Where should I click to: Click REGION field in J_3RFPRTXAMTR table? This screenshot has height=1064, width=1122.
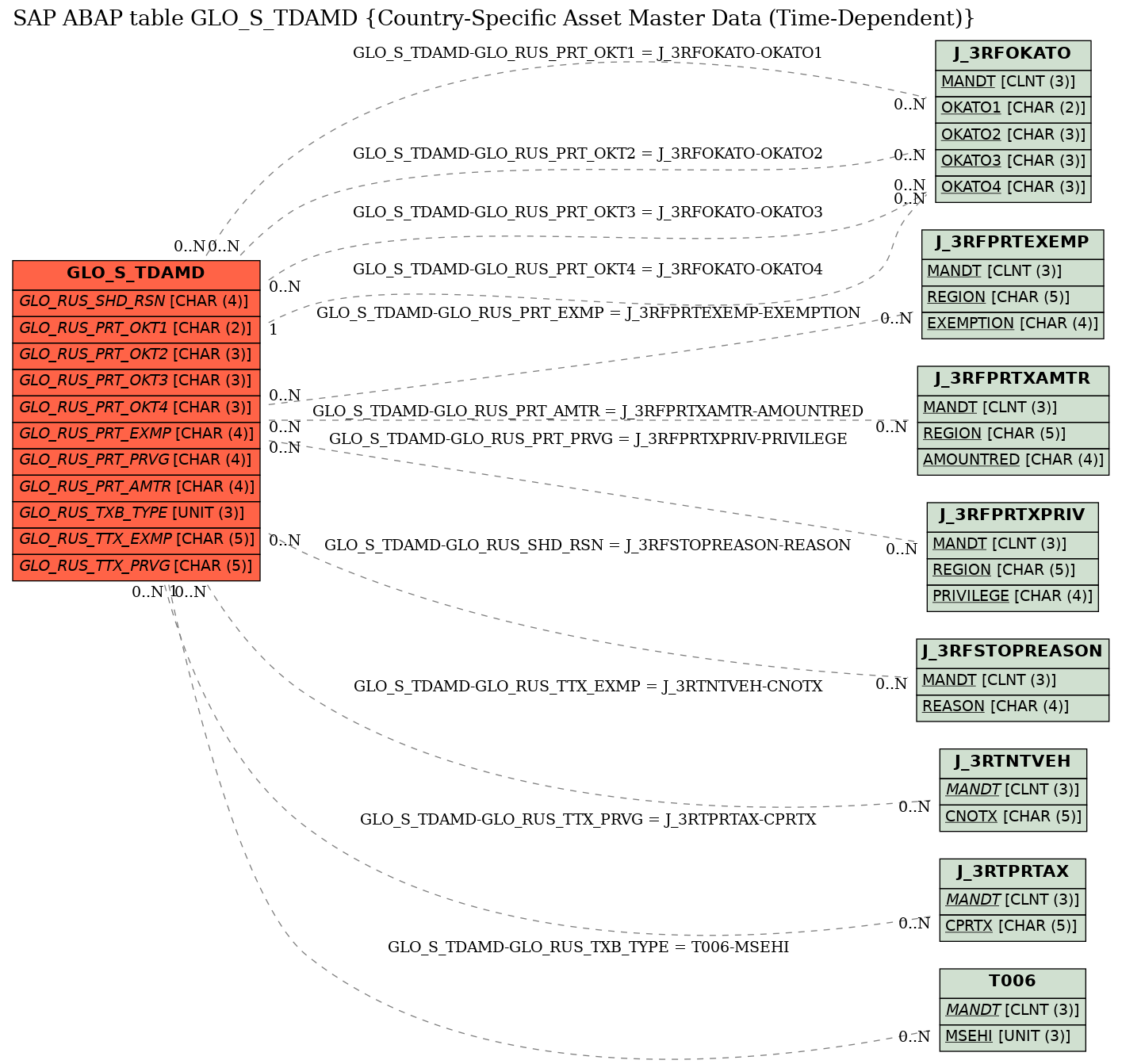pyautogui.click(x=1013, y=434)
